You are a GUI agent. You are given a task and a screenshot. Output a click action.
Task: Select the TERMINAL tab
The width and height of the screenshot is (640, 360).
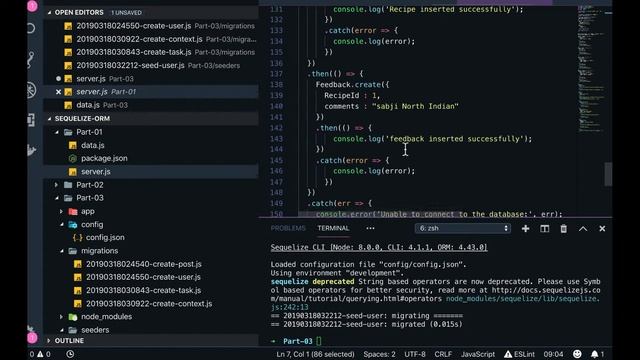pyautogui.click(x=333, y=228)
